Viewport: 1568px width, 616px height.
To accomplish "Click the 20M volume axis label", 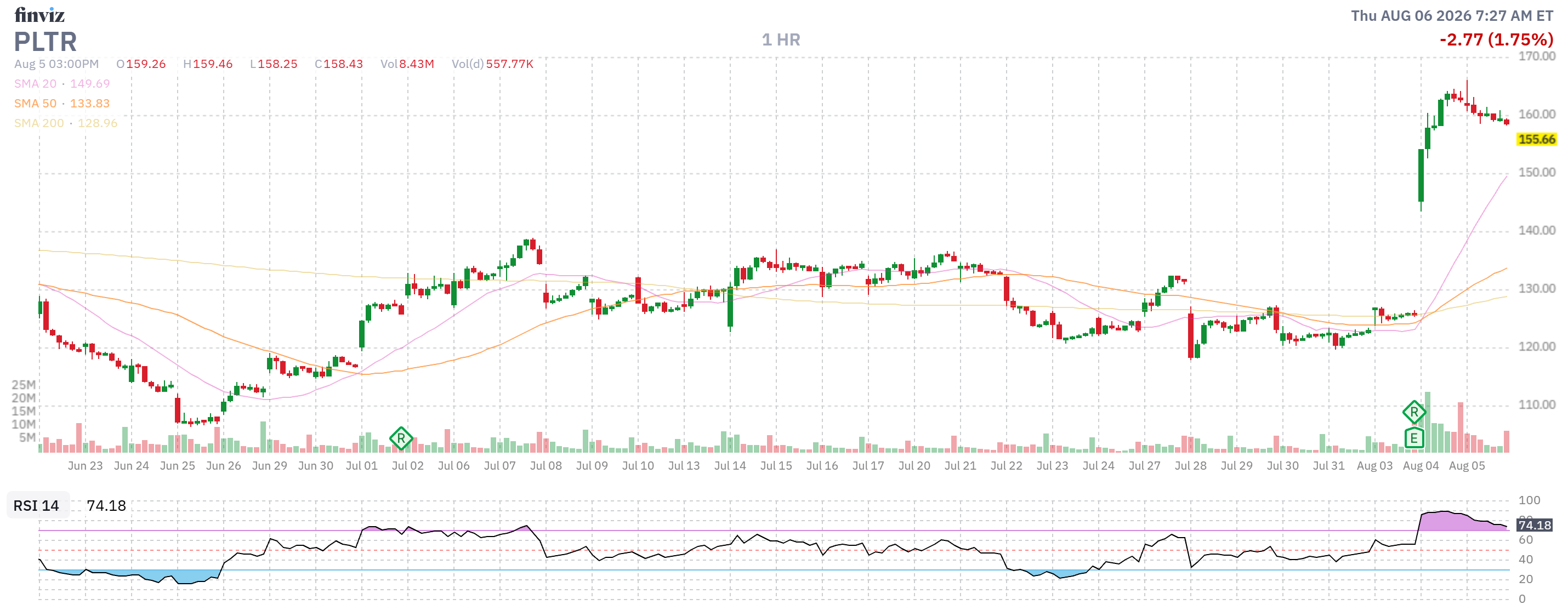I will (24, 398).
